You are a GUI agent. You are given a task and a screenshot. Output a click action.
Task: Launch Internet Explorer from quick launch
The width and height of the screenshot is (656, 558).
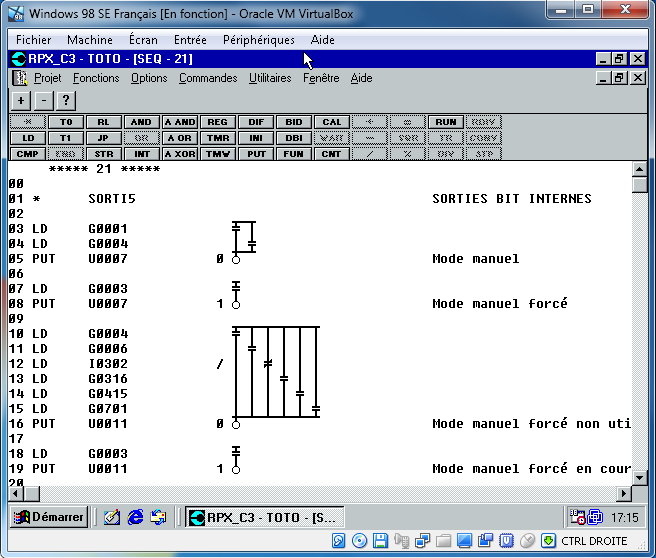[136, 517]
